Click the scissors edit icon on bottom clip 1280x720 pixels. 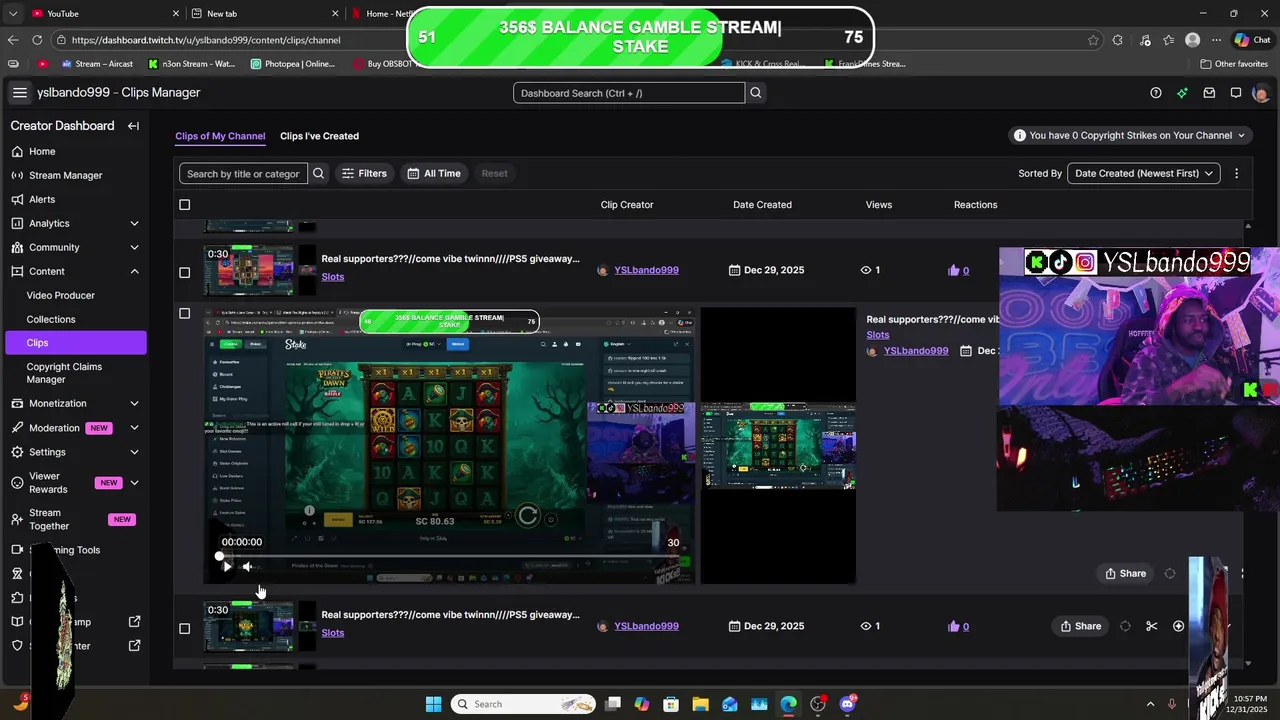point(1152,626)
